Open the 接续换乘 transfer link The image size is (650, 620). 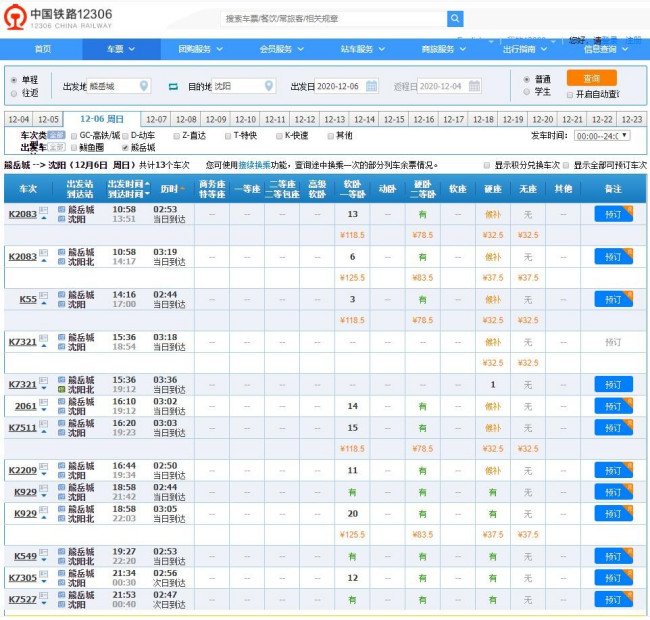254,165
